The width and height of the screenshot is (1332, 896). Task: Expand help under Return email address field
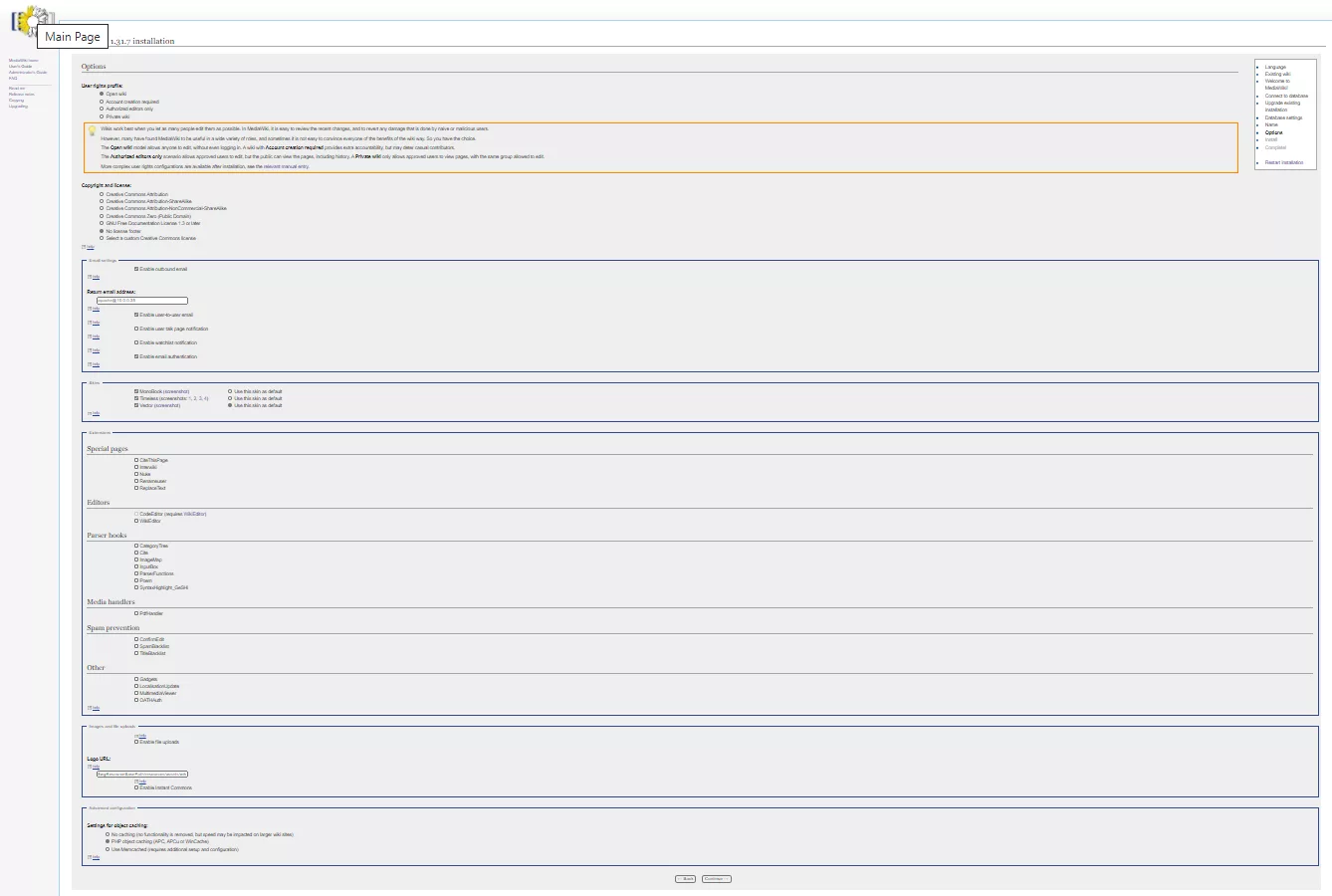coord(94,309)
